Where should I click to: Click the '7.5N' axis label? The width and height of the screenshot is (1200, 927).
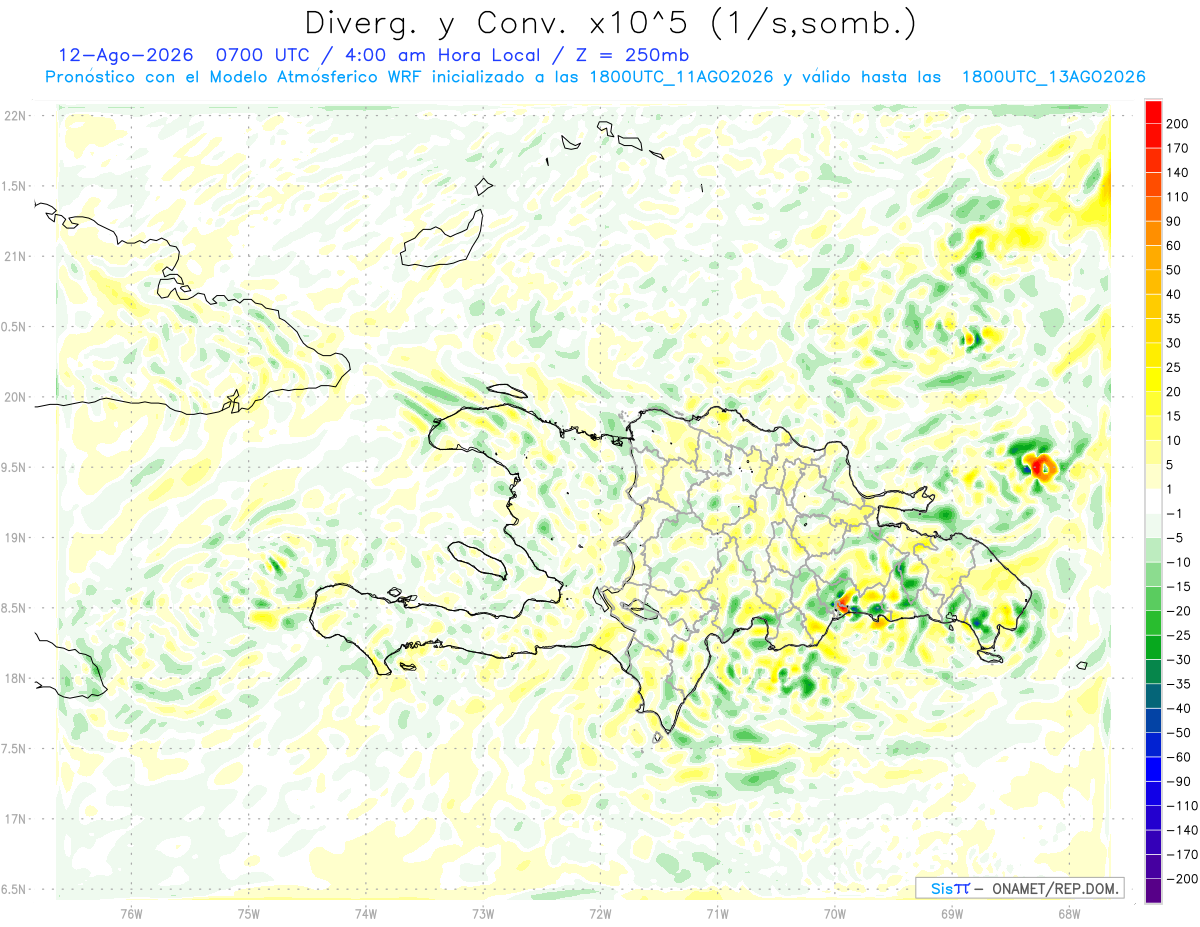(x=15, y=749)
